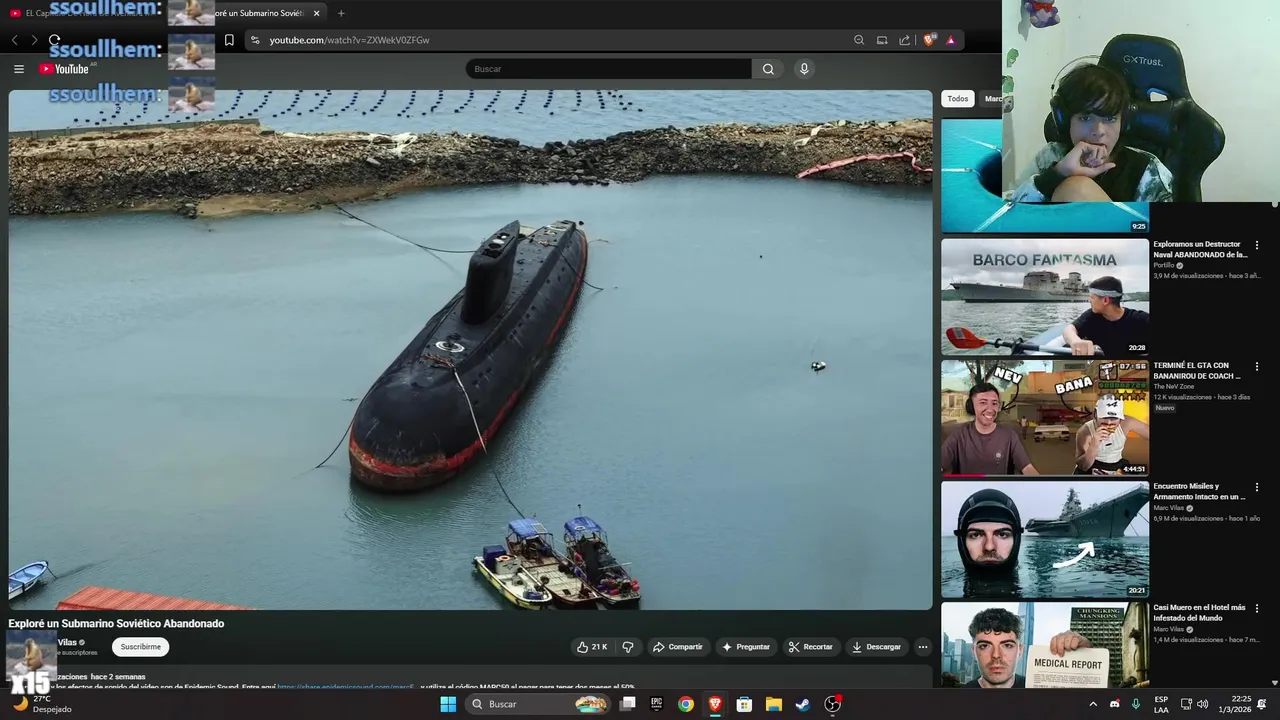Bookmark this page with the bookmark icon
The height and width of the screenshot is (720, 1280).
[229, 40]
